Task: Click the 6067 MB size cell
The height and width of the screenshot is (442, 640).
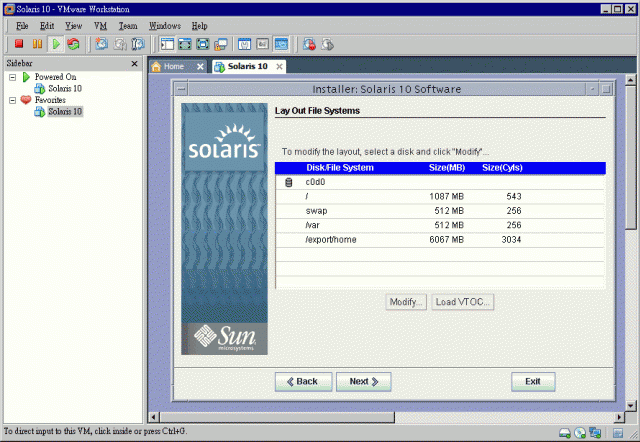Action: point(446,240)
